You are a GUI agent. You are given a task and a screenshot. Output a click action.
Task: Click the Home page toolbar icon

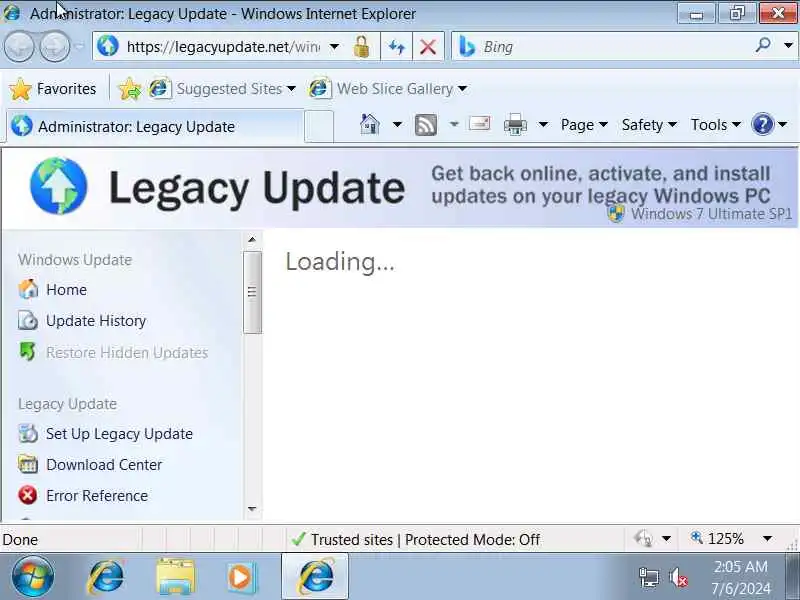370,124
